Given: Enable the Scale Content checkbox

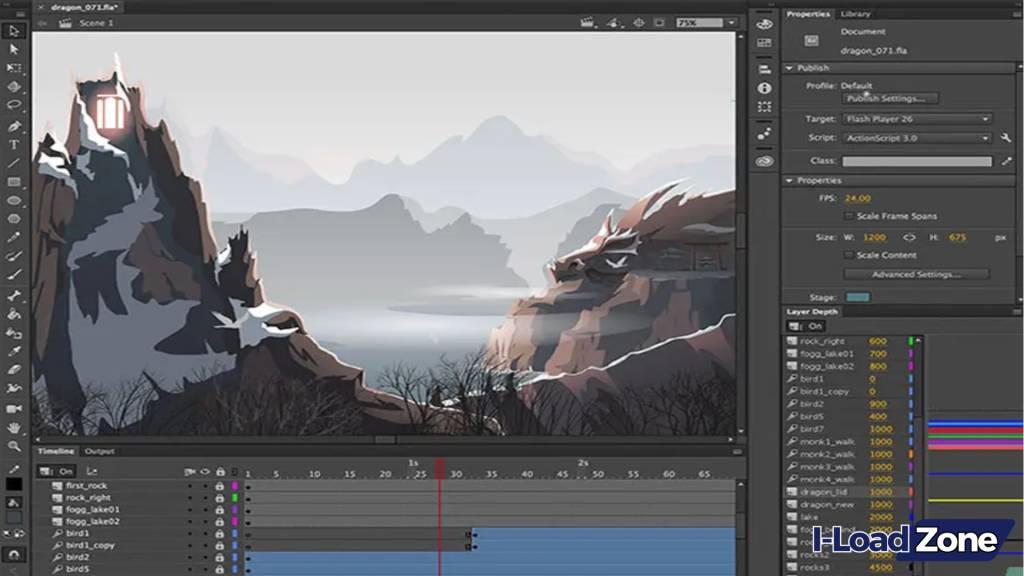Looking at the screenshot, I should coord(849,253).
